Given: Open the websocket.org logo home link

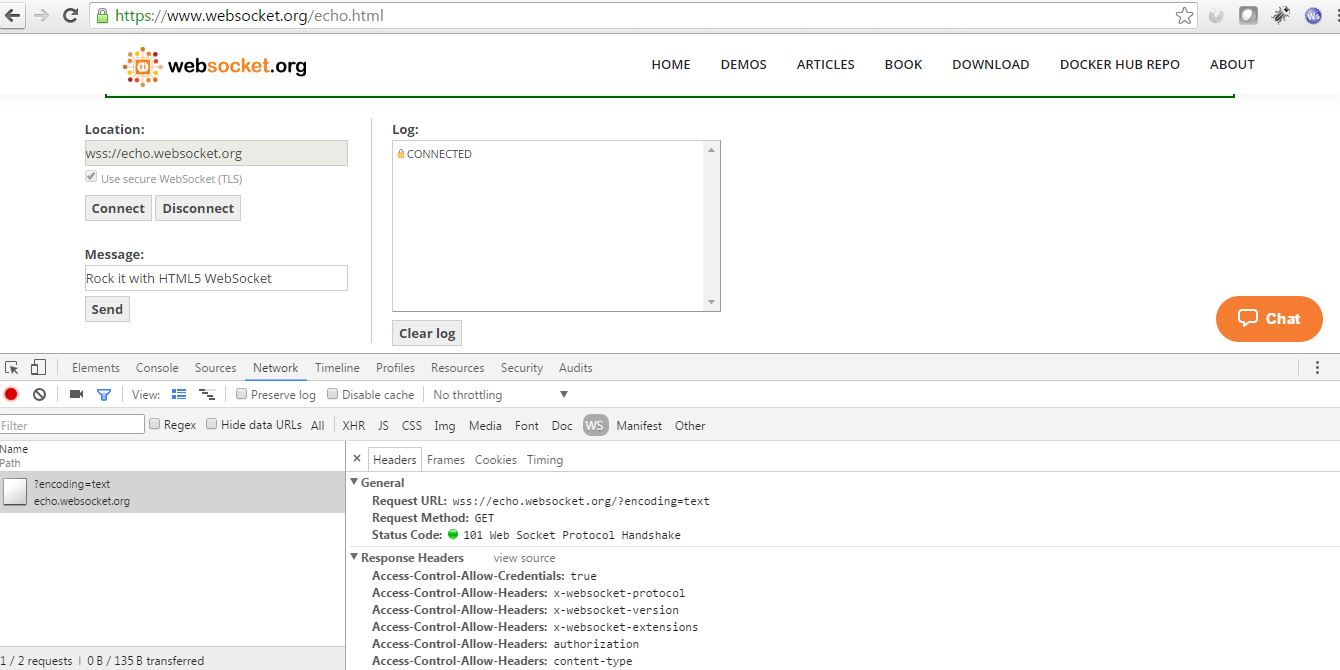Looking at the screenshot, I should coord(214,66).
